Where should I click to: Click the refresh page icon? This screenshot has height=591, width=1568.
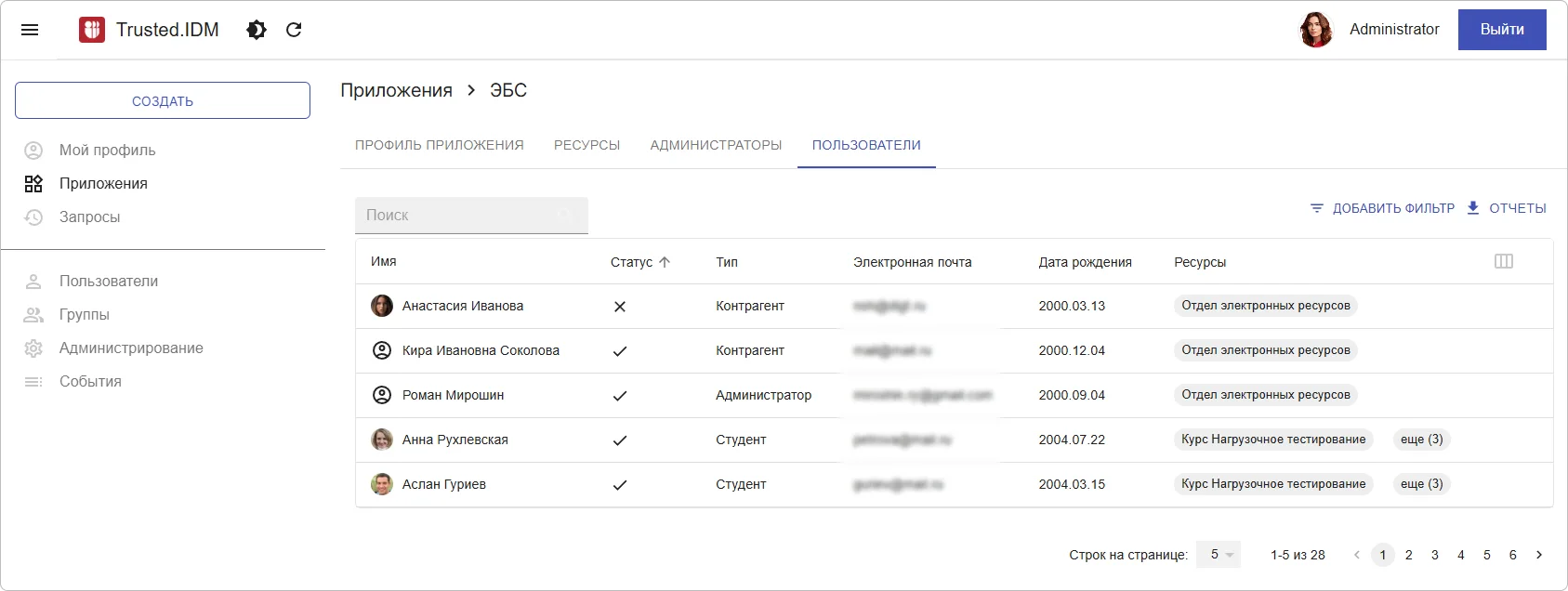coord(294,30)
